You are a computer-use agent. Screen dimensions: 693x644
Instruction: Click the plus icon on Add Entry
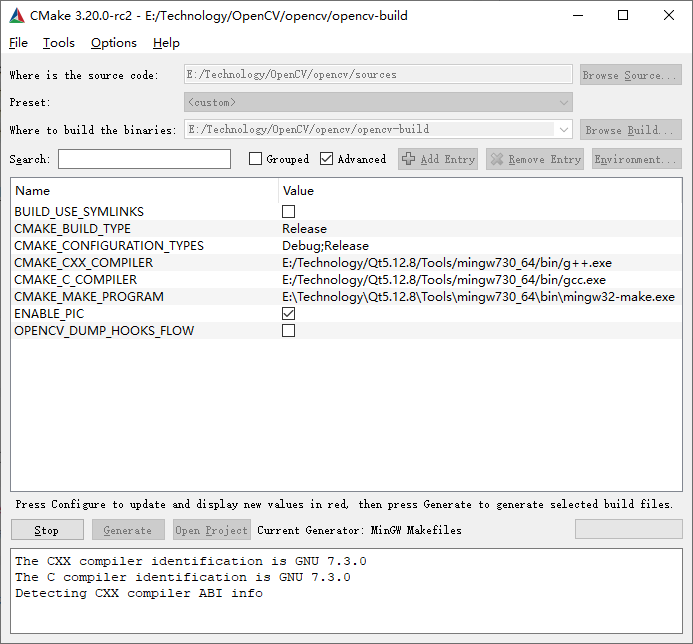pyautogui.click(x=408, y=159)
